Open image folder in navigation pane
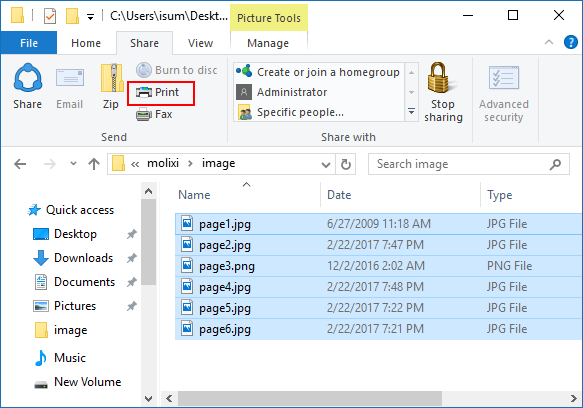Viewport: 583px width, 408px height. coord(61,330)
